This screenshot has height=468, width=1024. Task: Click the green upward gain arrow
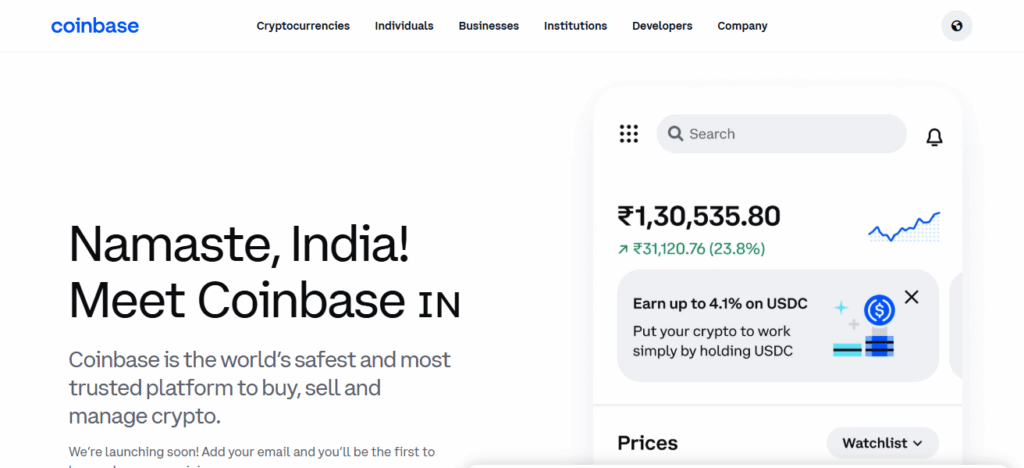623,249
